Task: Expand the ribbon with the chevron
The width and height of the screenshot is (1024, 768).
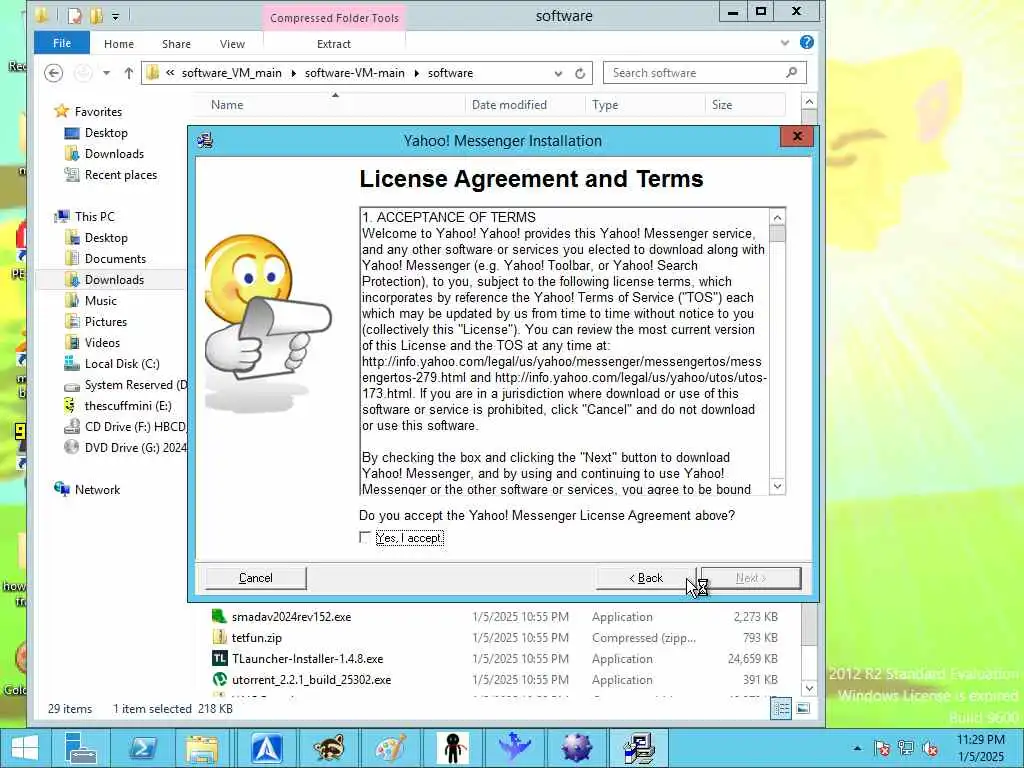Action: click(x=784, y=43)
